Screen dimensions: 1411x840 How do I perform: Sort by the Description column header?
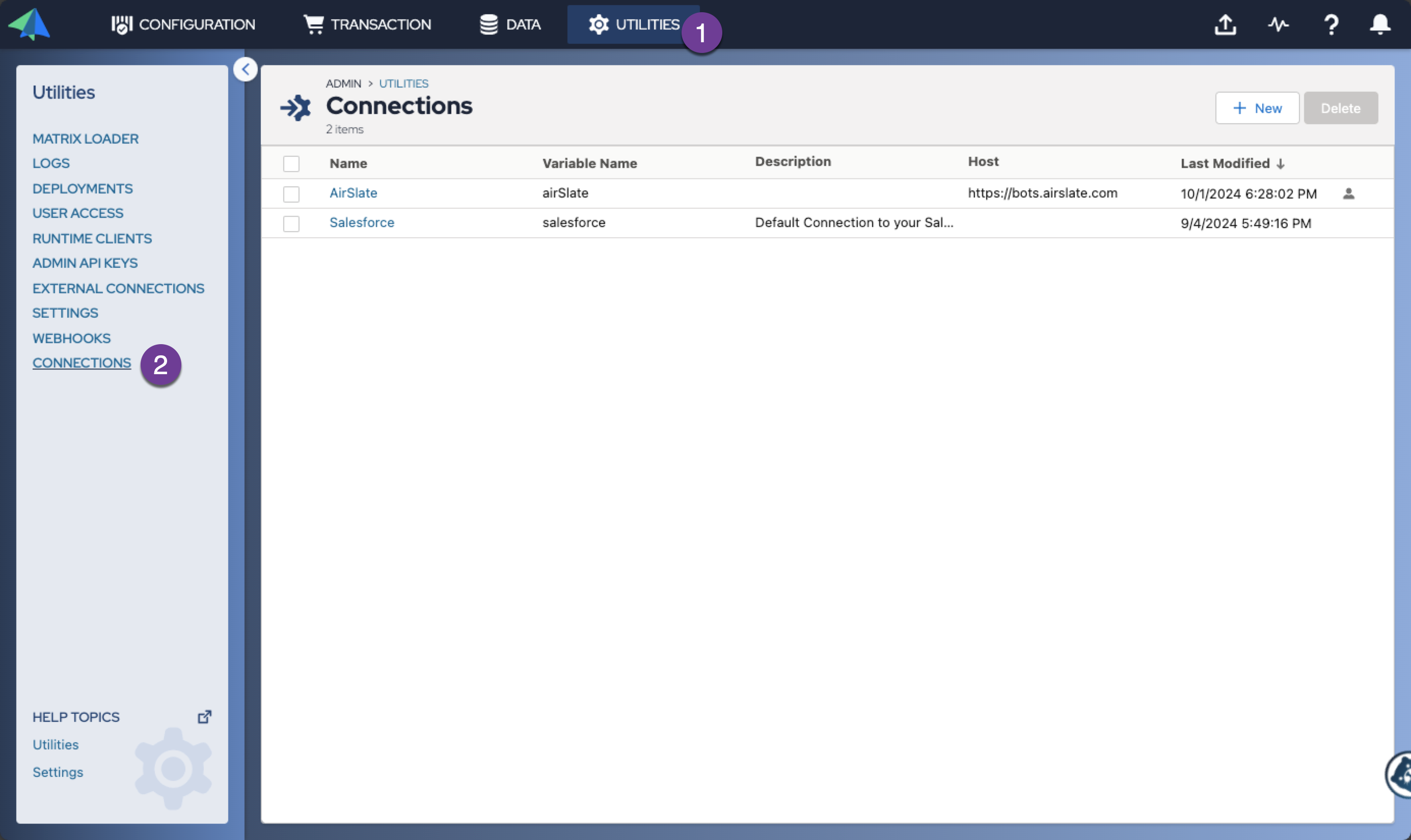click(793, 161)
